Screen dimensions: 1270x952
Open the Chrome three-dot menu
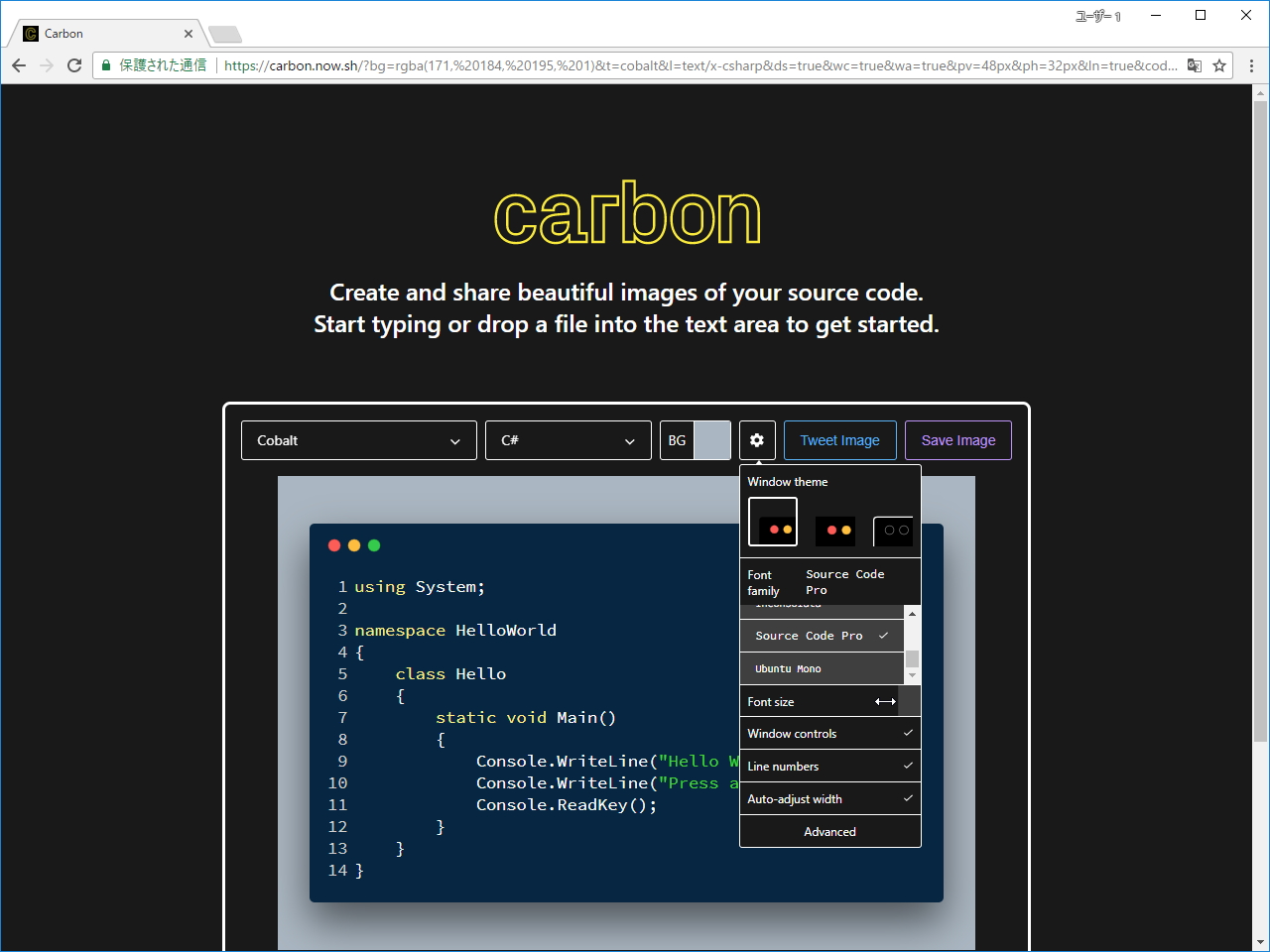click(x=1251, y=65)
